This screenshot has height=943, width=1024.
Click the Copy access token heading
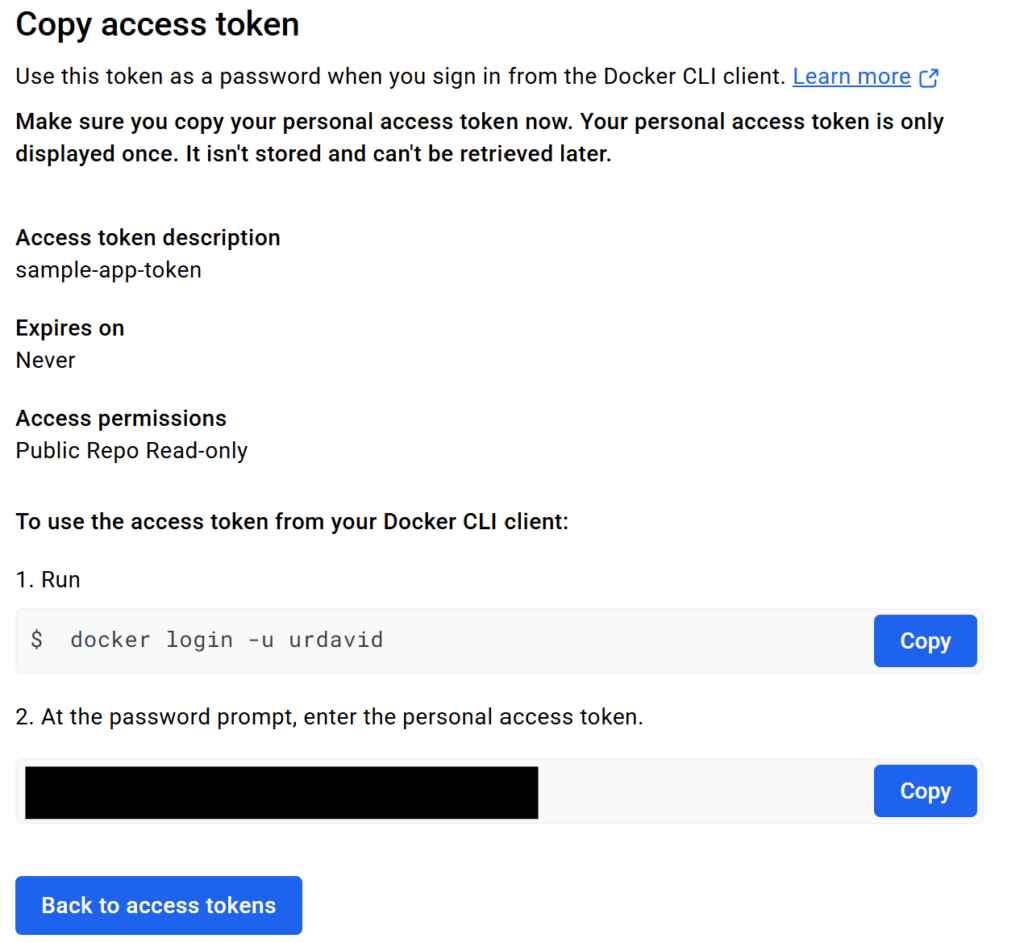tap(157, 25)
